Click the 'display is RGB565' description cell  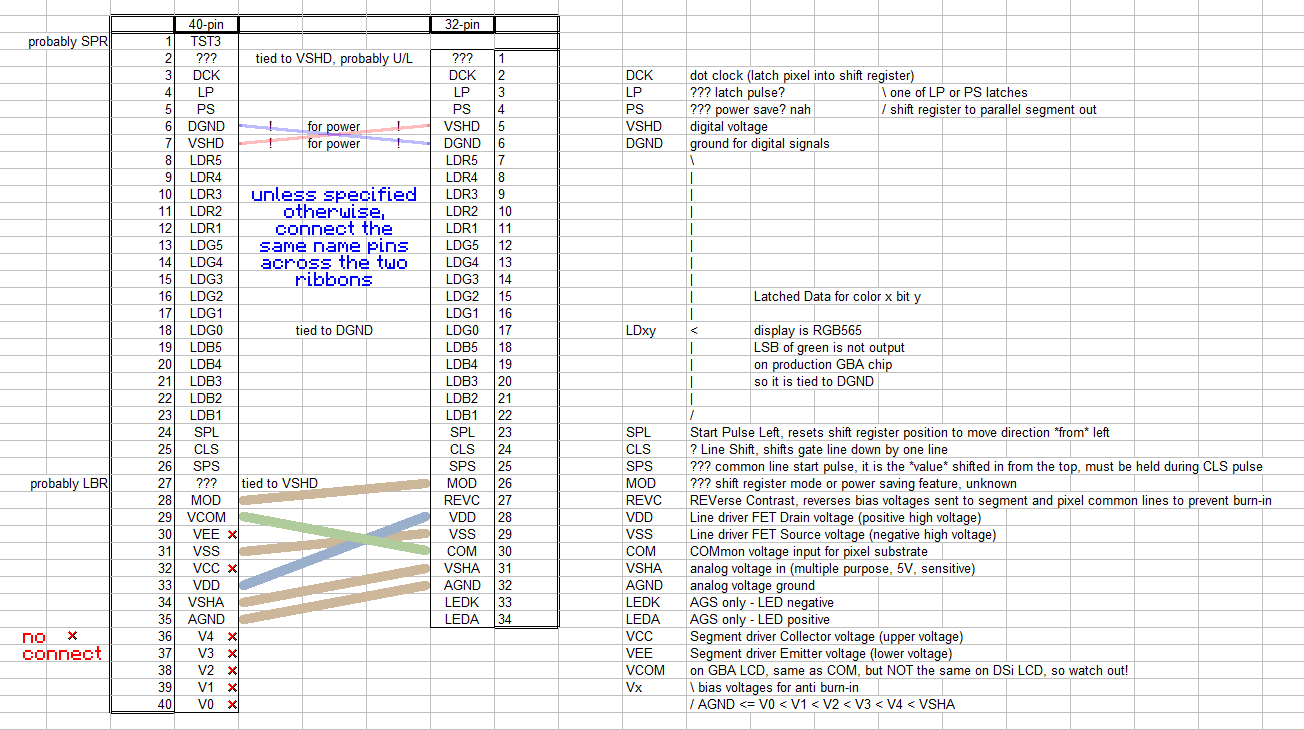[x=808, y=330]
